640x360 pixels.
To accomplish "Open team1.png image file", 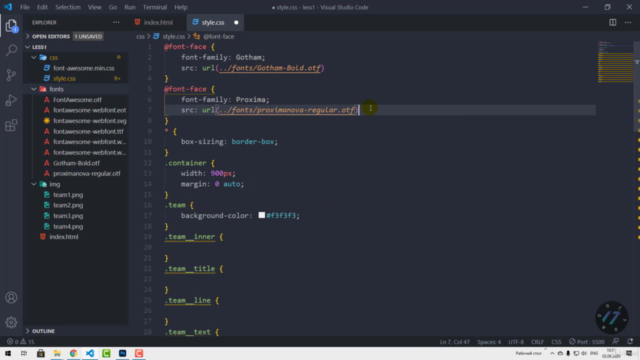I will [x=68, y=195].
